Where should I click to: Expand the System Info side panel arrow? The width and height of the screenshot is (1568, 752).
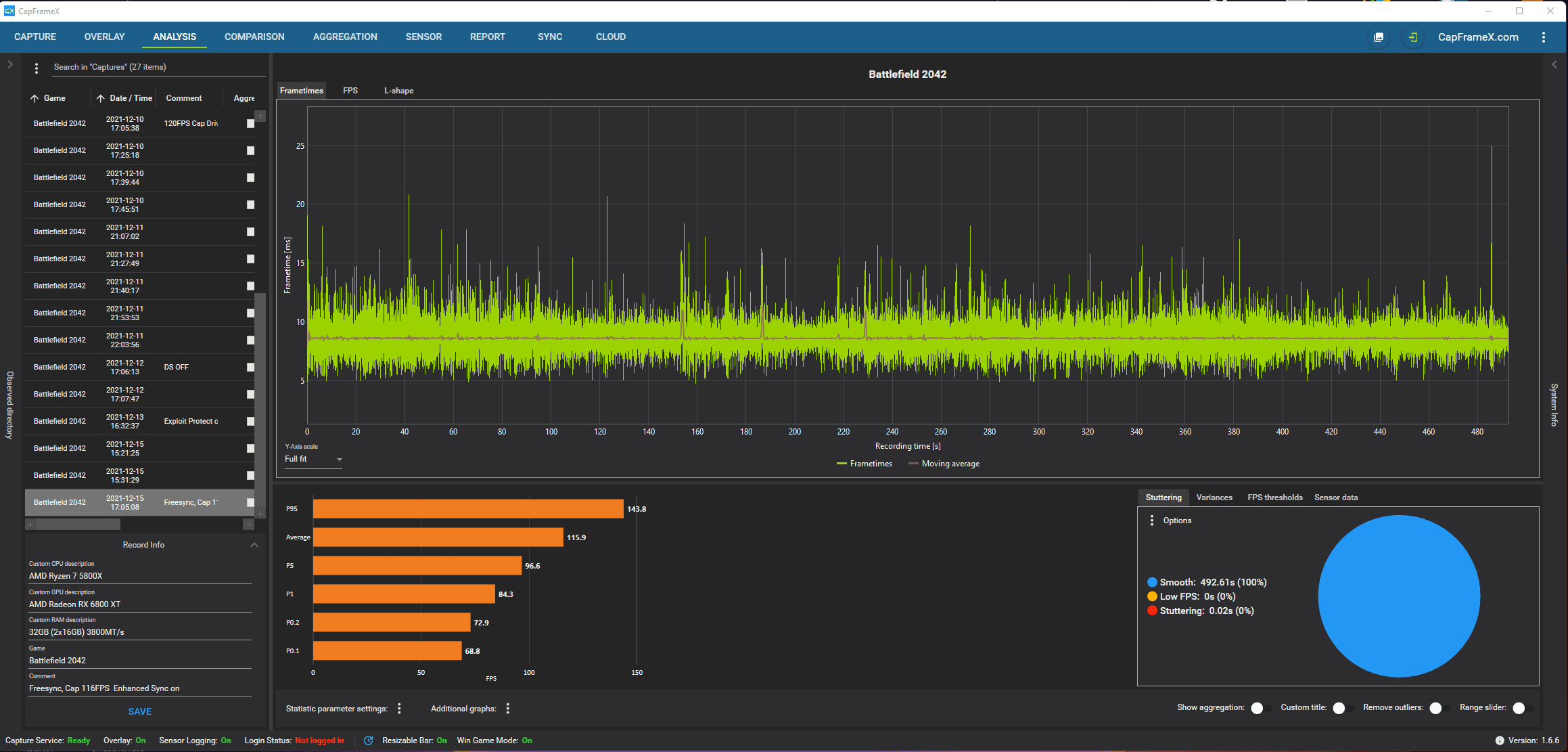point(1554,64)
